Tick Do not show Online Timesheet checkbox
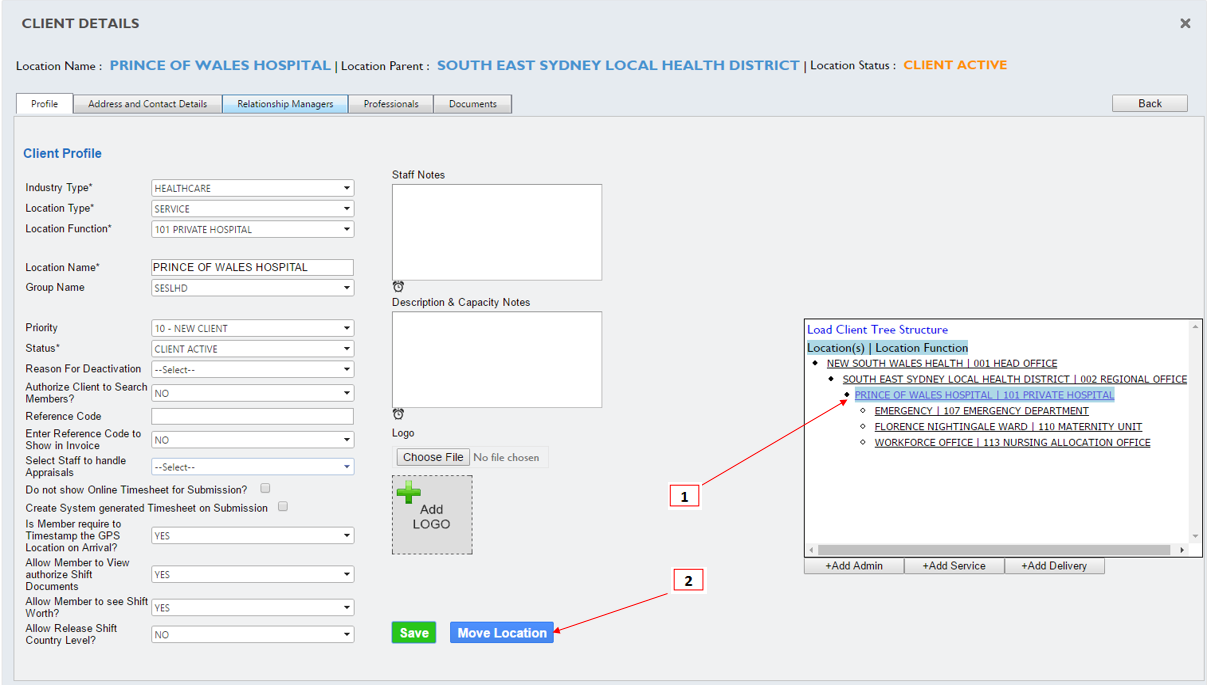Image resolution: width=1209 pixels, height=687 pixels. point(265,489)
